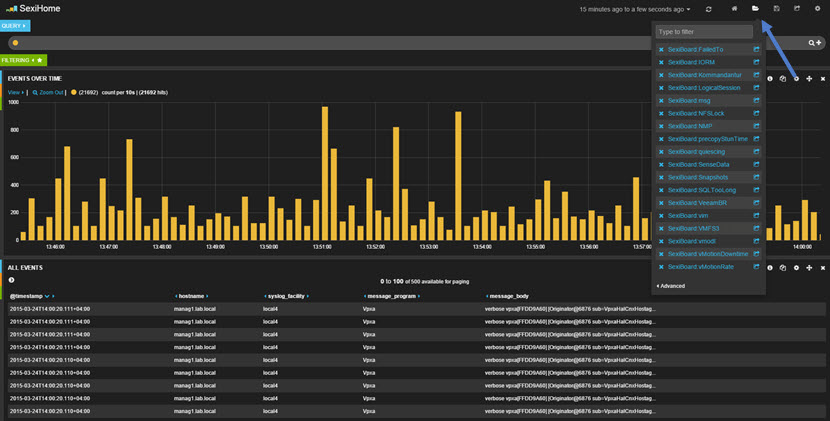Image resolution: width=830 pixels, height=421 pixels.
Task: Remove the Events Over Time panel
Action: 823,79
